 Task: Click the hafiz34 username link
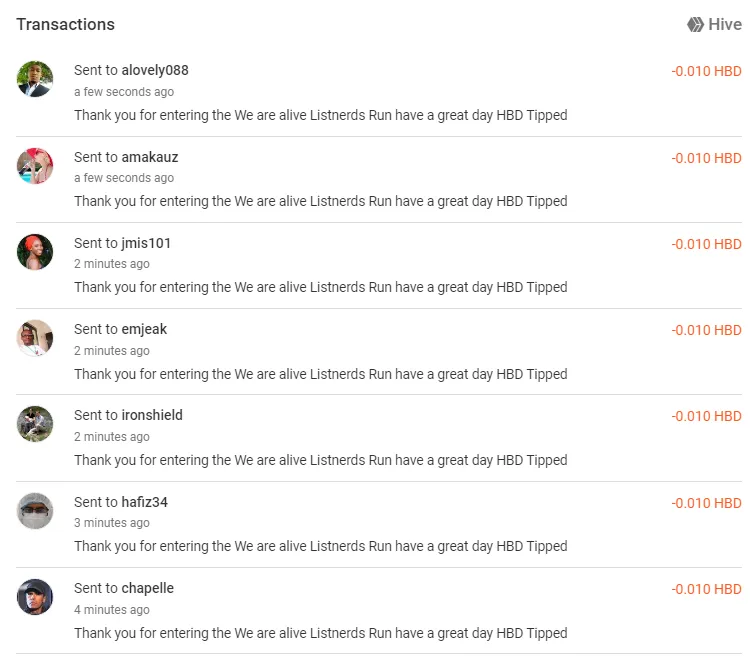(x=144, y=502)
